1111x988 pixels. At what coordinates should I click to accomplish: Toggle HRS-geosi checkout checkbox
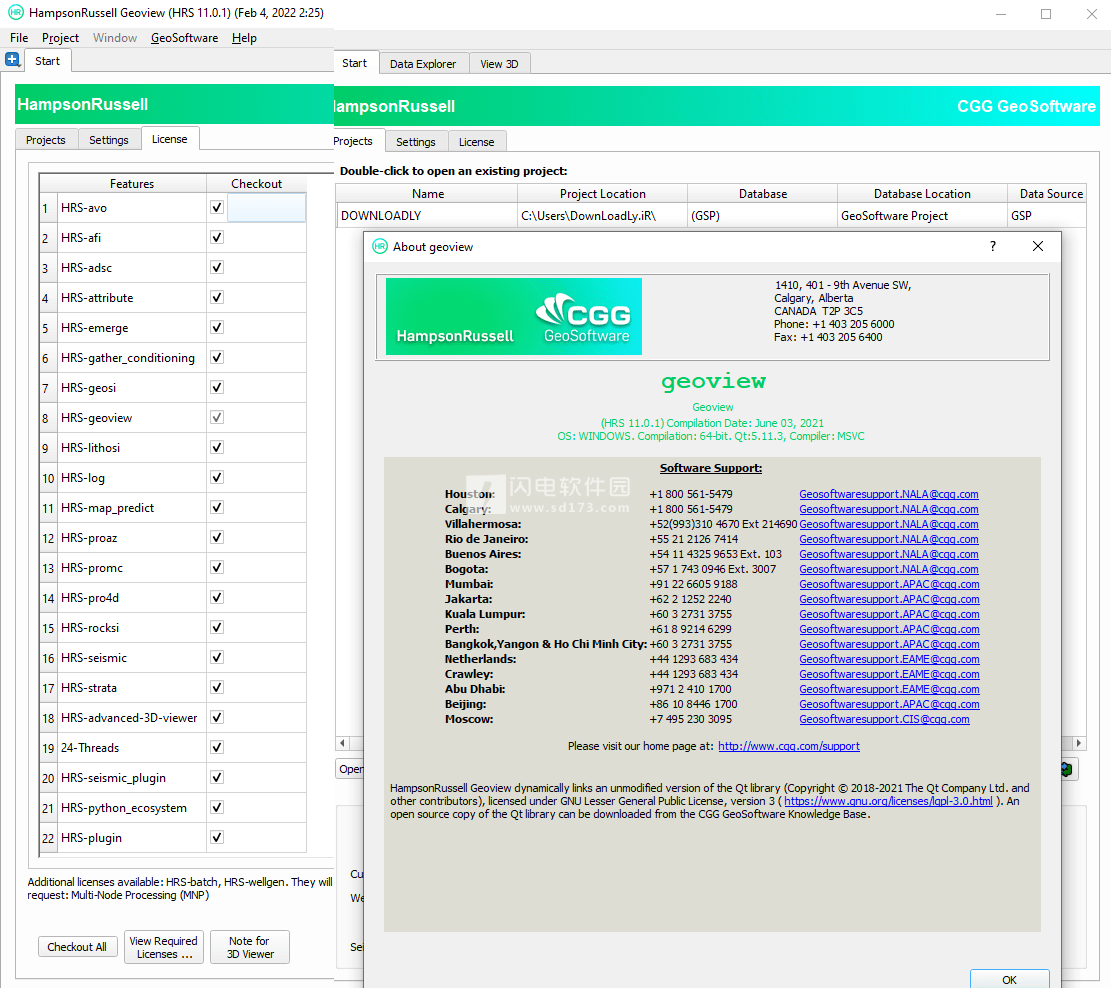pyautogui.click(x=217, y=387)
